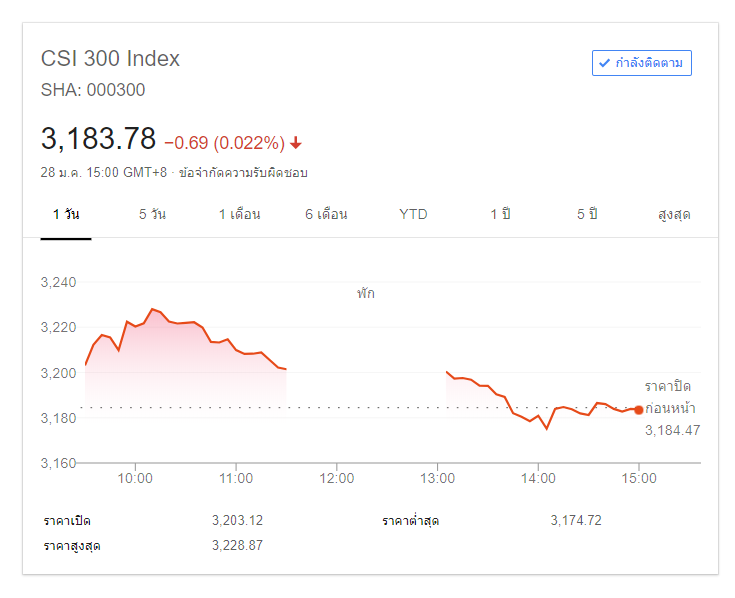Open the สูงสุด max range tab

click(x=674, y=215)
